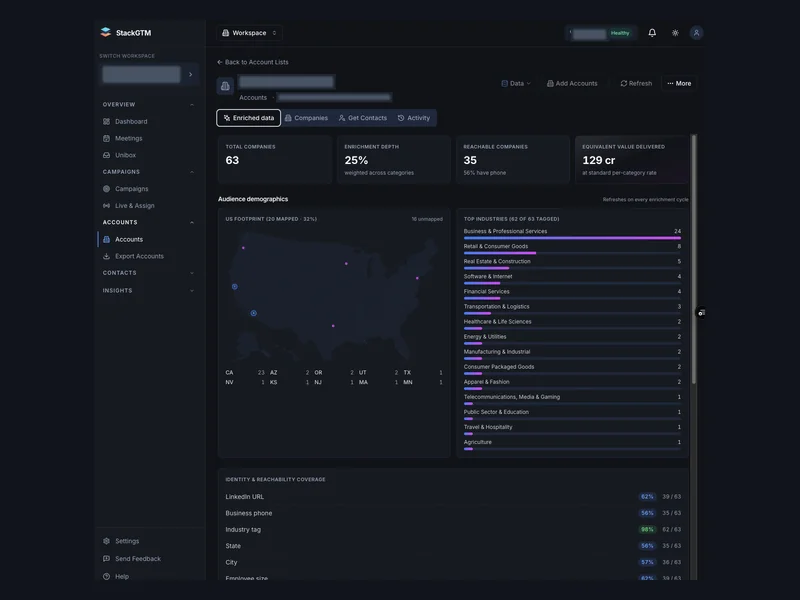The image size is (800, 600).
Task: Switch to the Get Contacts tab
Action: click(x=363, y=118)
